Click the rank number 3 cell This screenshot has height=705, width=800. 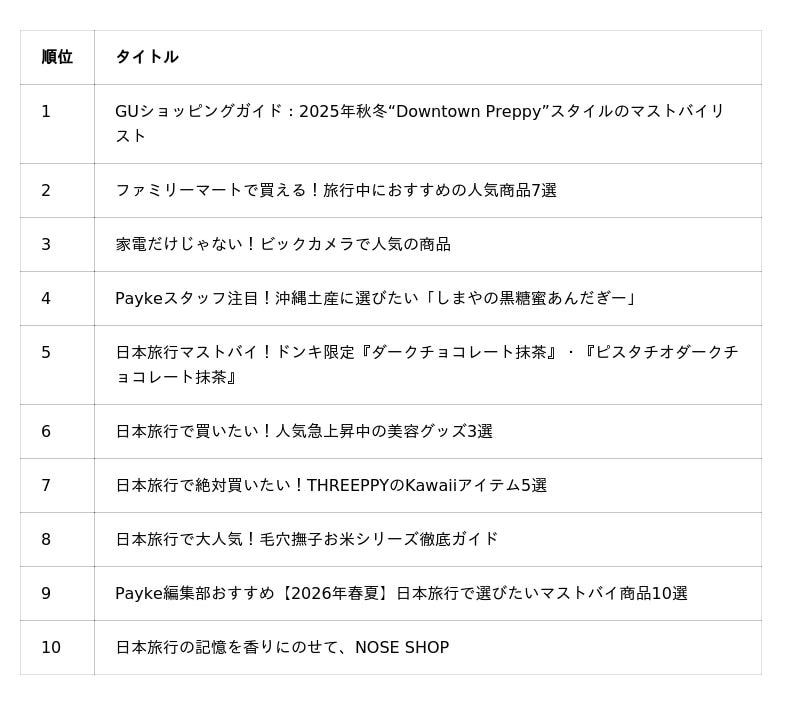46,244
